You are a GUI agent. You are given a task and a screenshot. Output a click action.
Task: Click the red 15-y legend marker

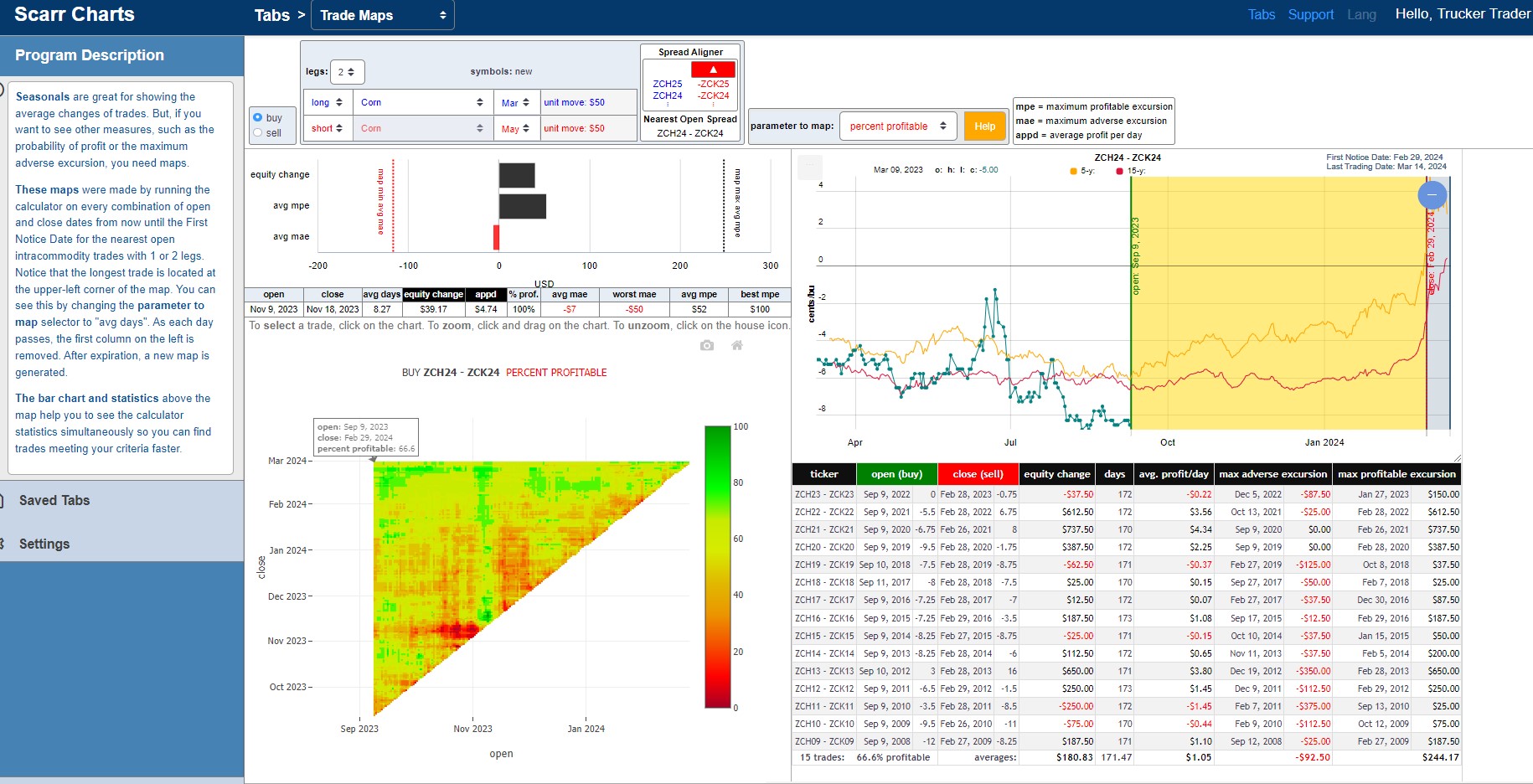1120,171
